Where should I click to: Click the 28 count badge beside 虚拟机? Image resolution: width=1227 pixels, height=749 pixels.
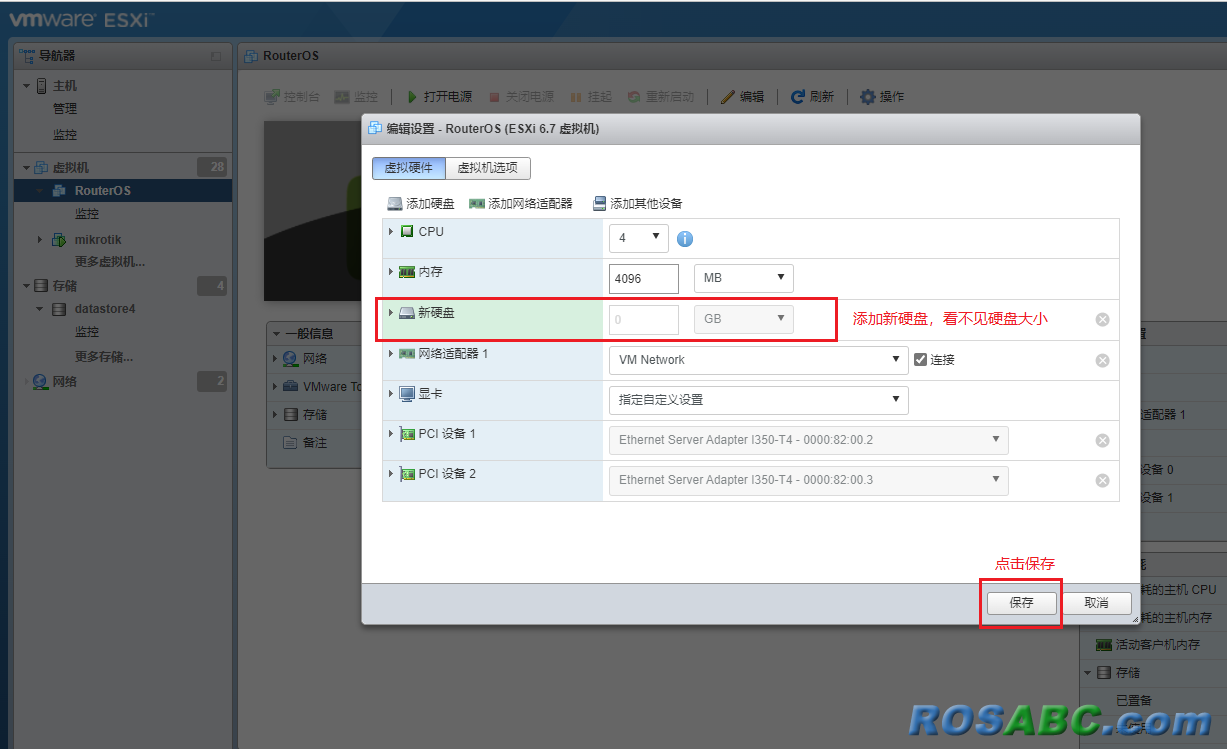[x=212, y=167]
